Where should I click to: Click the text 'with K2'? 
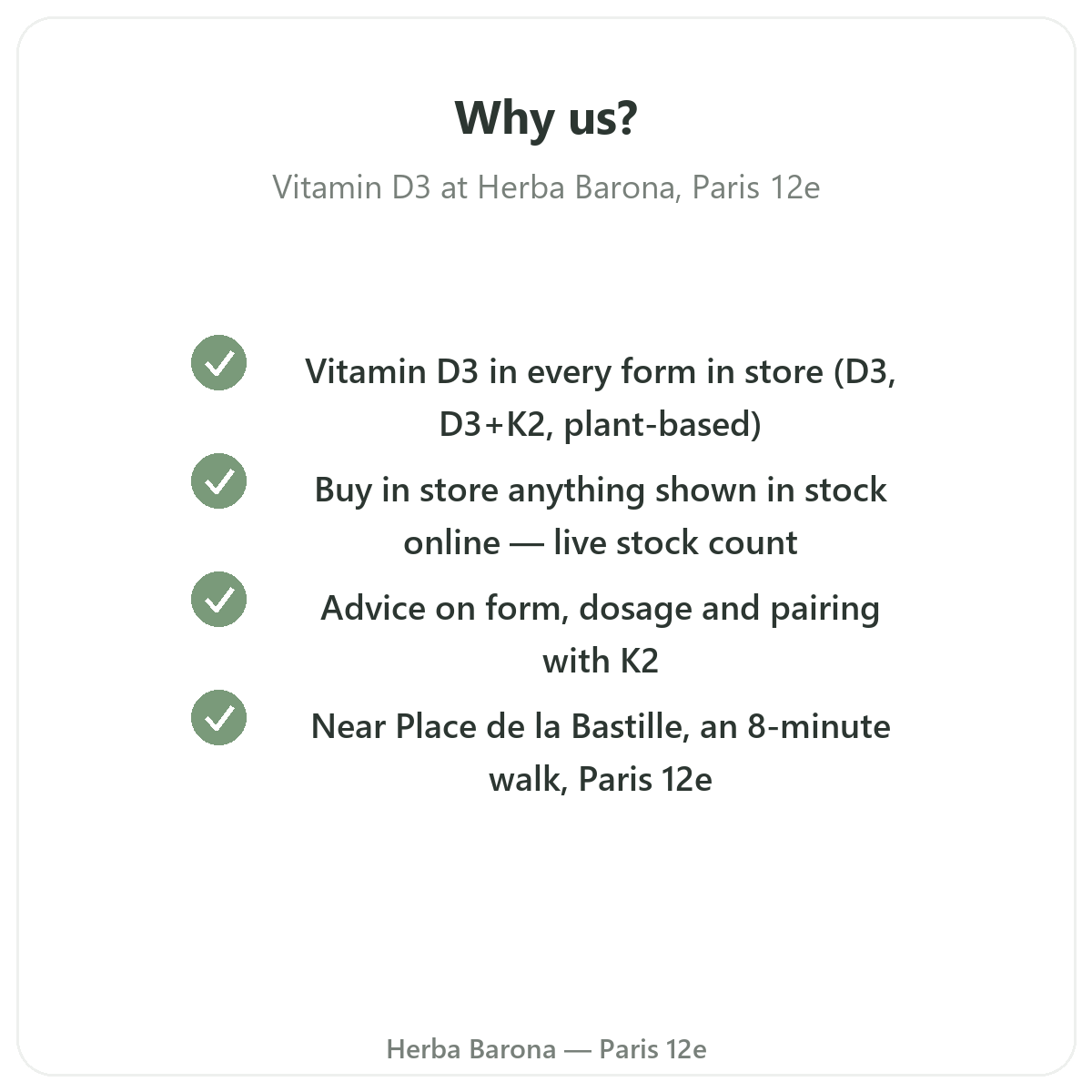[x=601, y=661]
